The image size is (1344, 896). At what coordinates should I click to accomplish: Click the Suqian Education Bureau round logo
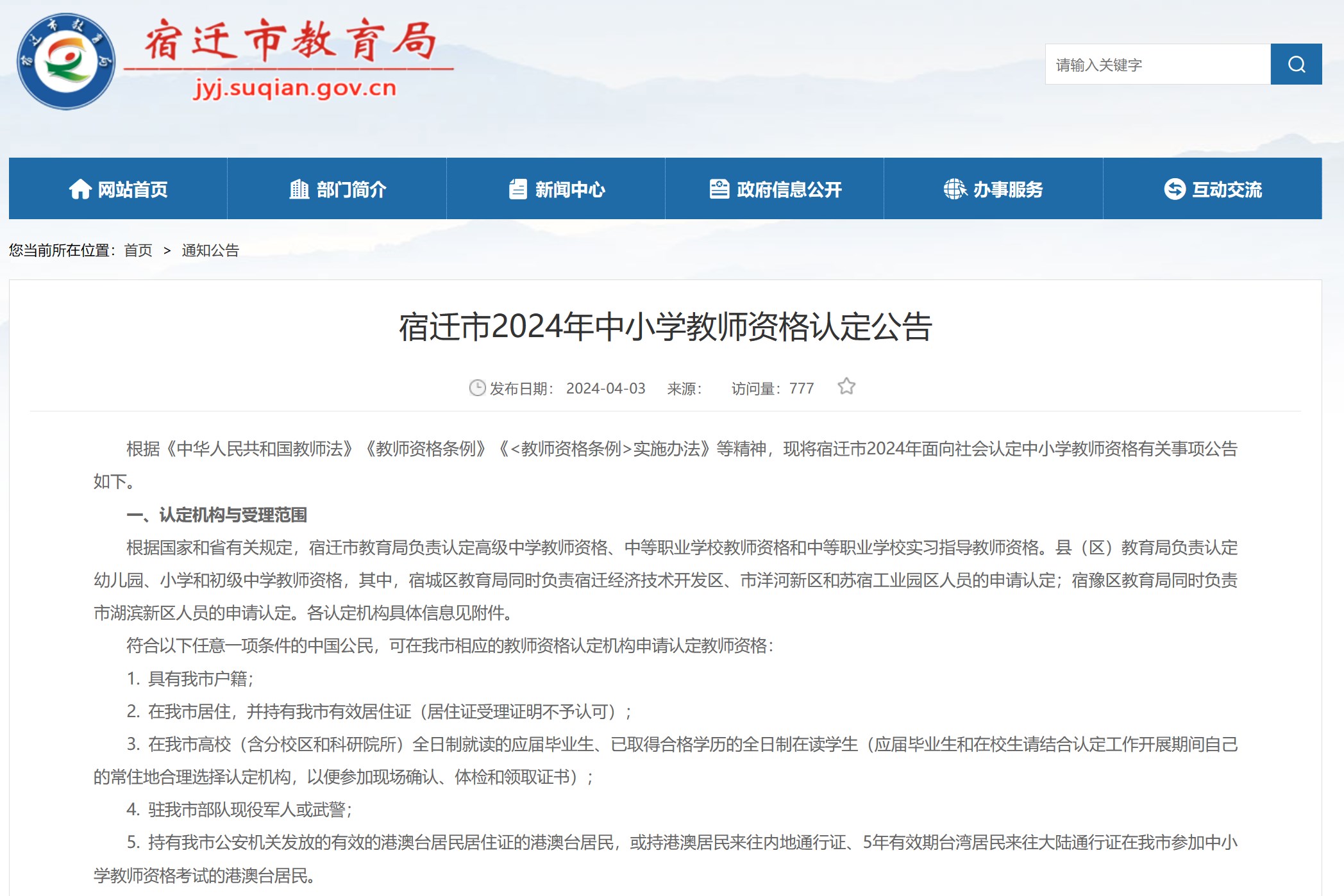pos(67,62)
